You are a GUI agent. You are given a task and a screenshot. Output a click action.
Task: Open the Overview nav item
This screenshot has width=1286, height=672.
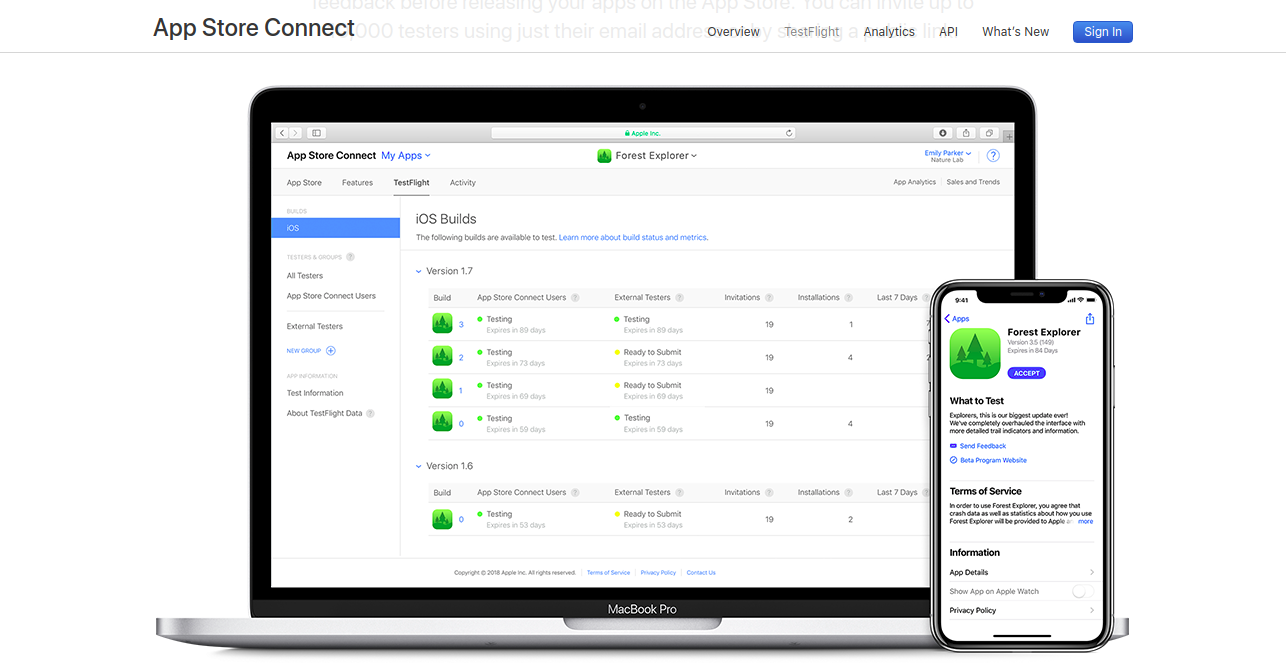coord(734,32)
